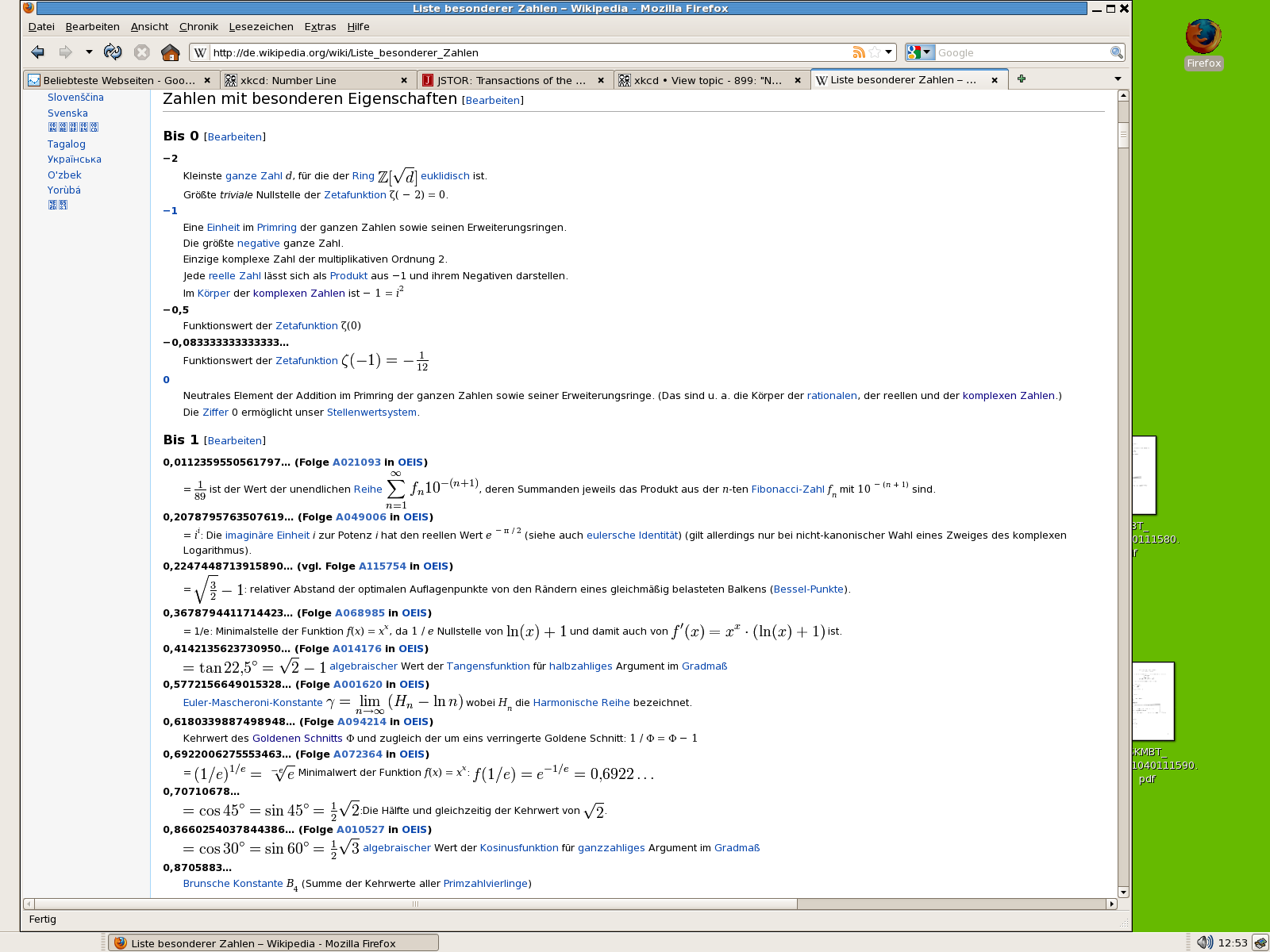
Task: Click the RSS feed icon in address bar
Action: (858, 52)
